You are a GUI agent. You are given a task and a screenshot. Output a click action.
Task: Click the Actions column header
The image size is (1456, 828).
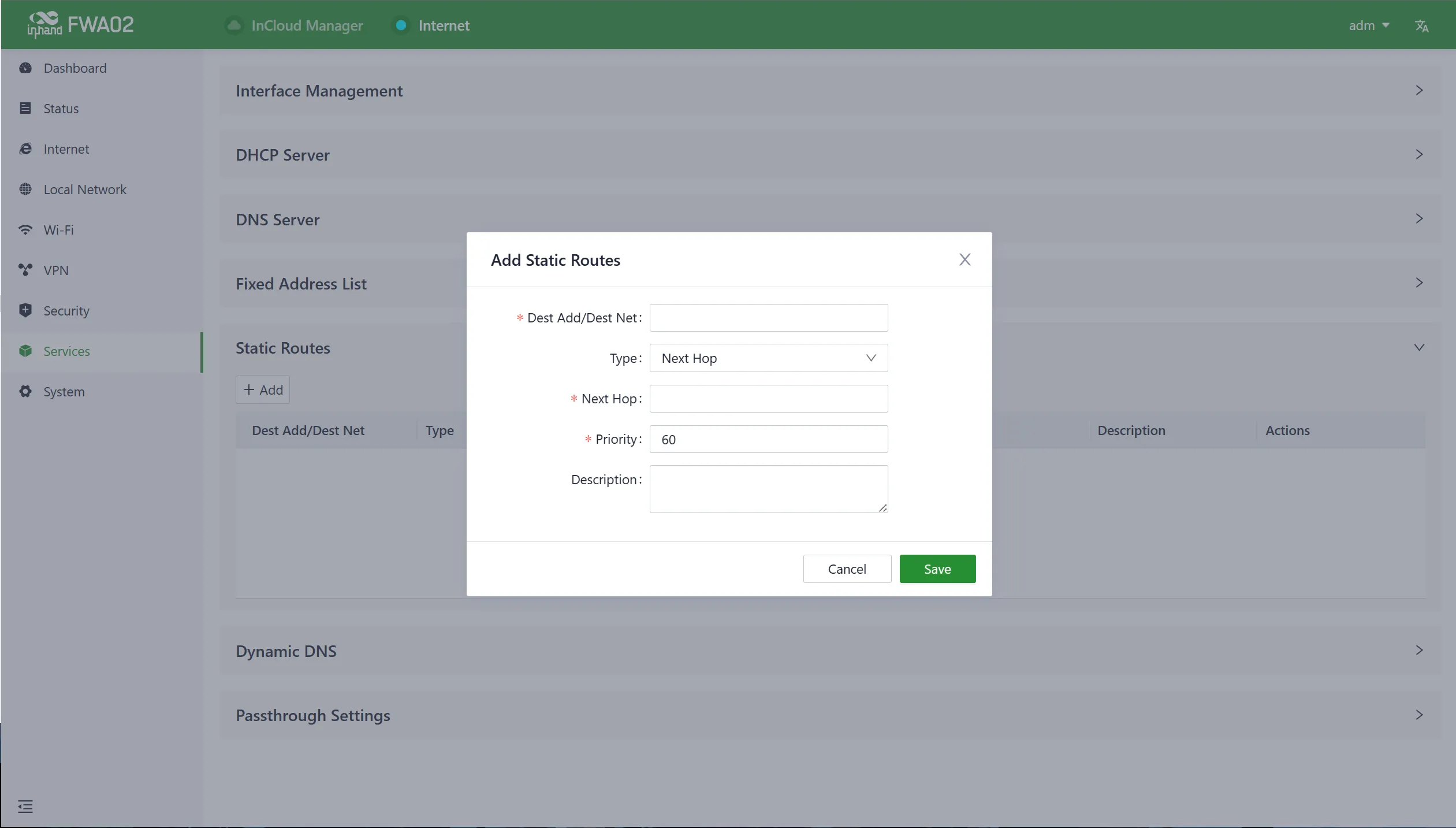pos(1287,430)
